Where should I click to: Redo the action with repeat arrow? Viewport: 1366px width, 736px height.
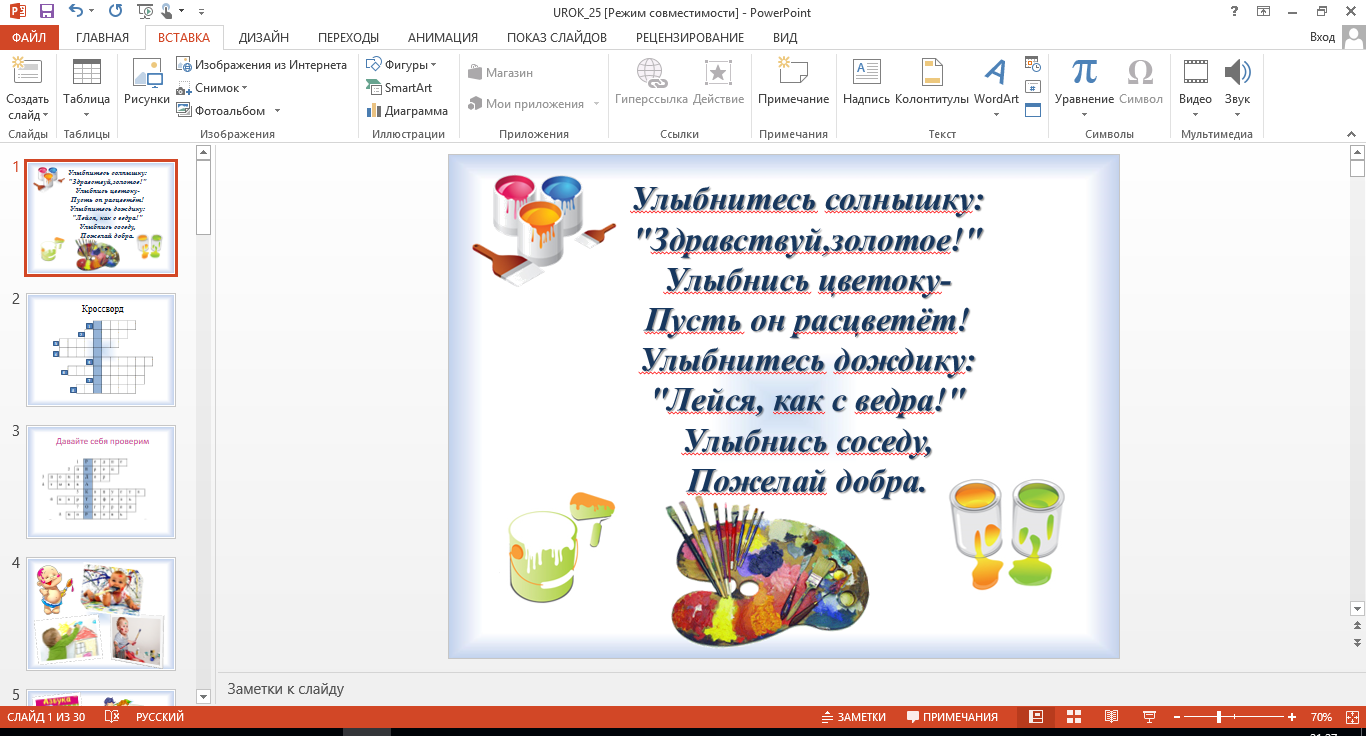click(x=115, y=12)
